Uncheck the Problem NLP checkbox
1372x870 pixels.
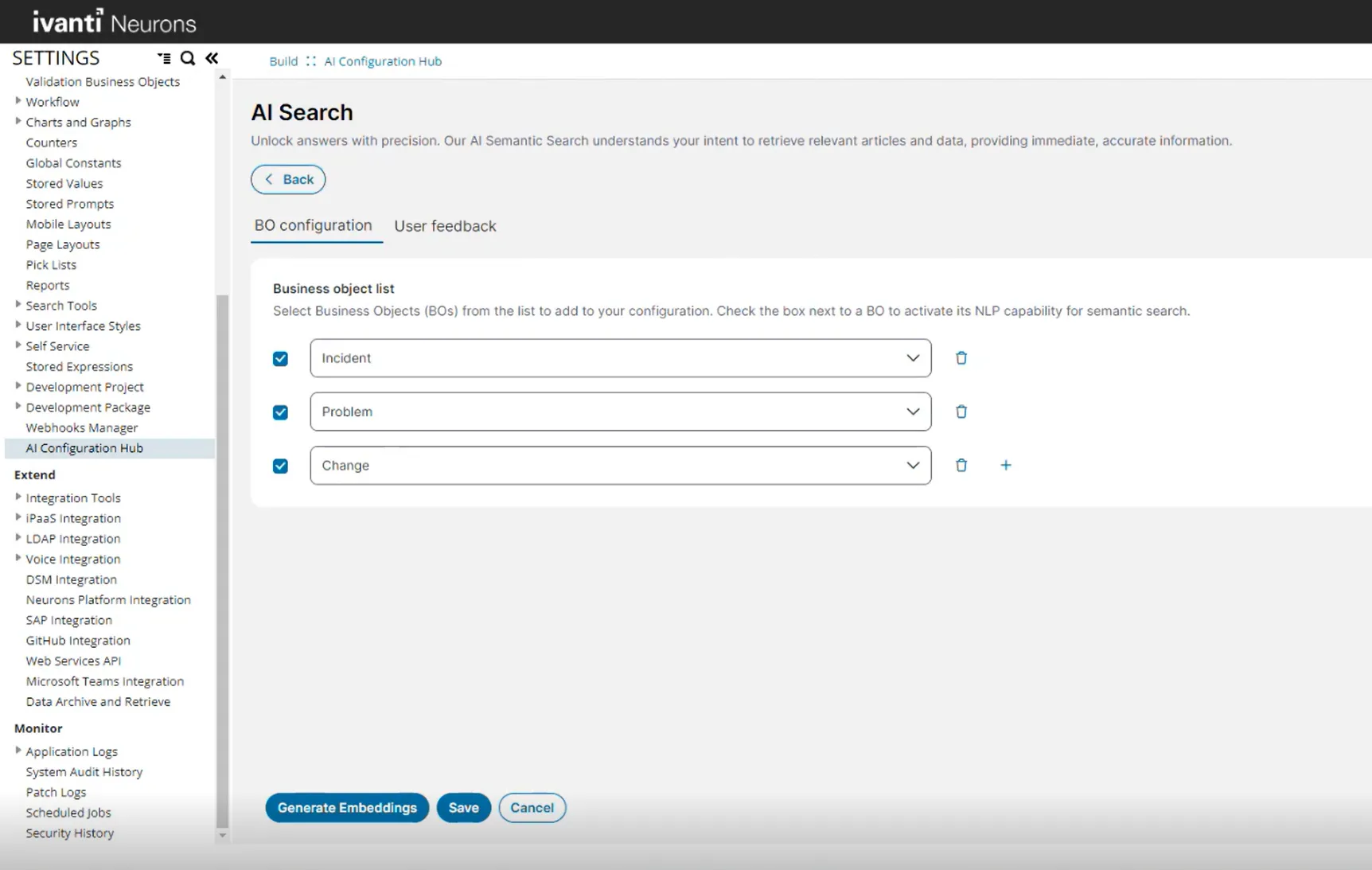click(x=280, y=412)
